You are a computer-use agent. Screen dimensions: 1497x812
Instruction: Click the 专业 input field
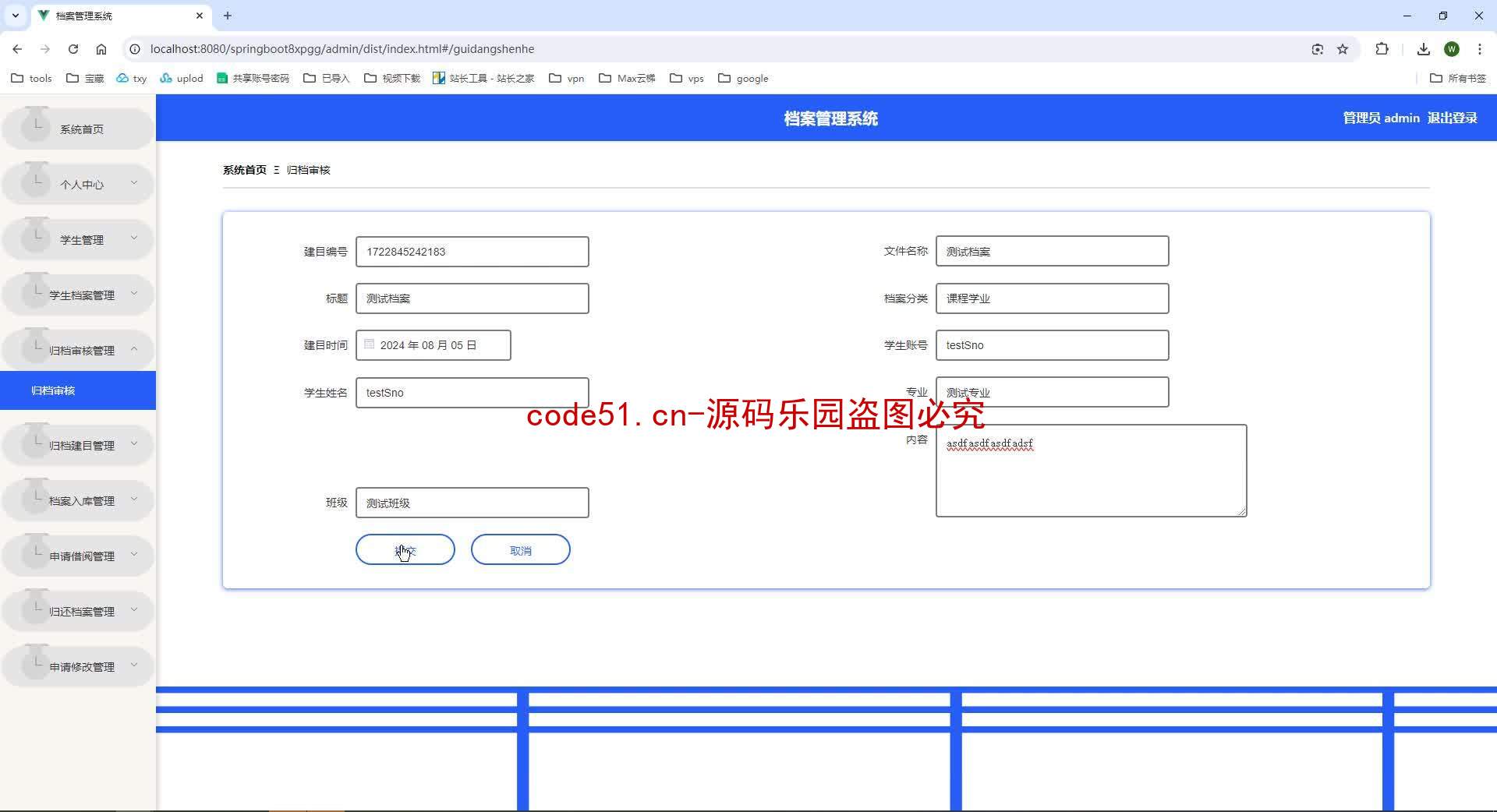(x=1053, y=392)
